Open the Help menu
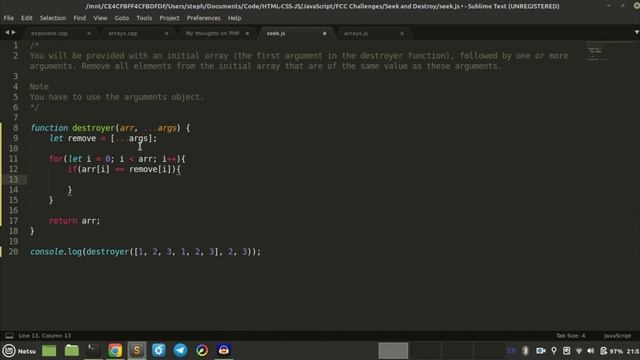 (x=234, y=18)
